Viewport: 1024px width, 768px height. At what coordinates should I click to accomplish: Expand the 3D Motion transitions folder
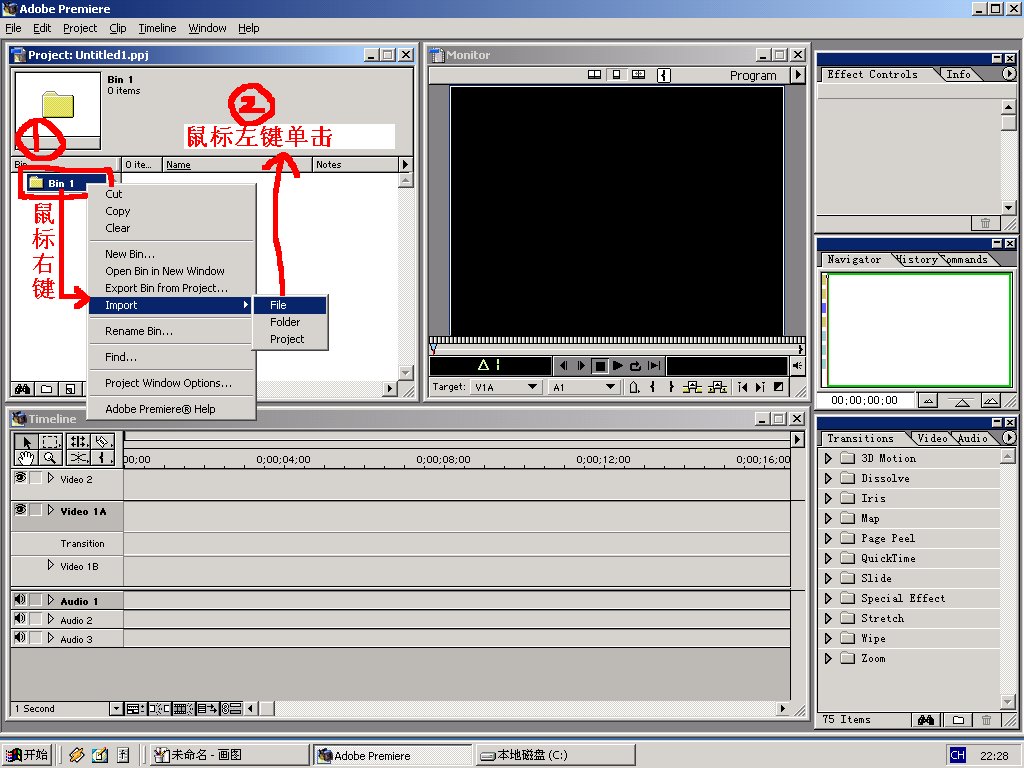coord(829,458)
